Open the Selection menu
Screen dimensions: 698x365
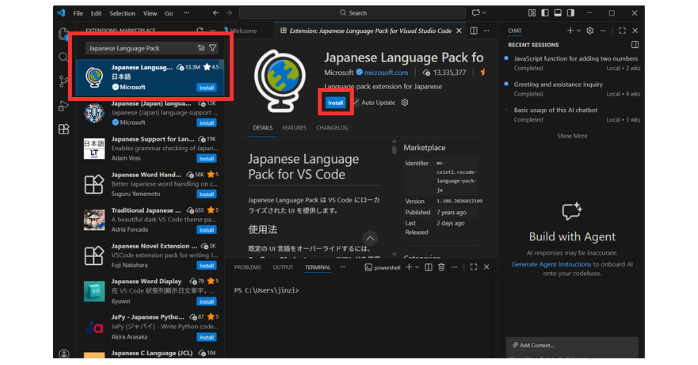pos(122,13)
